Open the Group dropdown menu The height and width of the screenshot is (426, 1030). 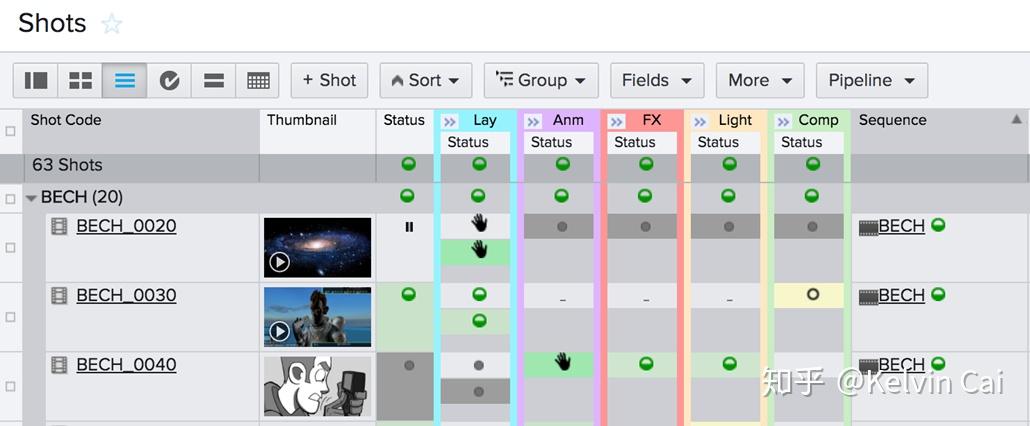point(541,81)
